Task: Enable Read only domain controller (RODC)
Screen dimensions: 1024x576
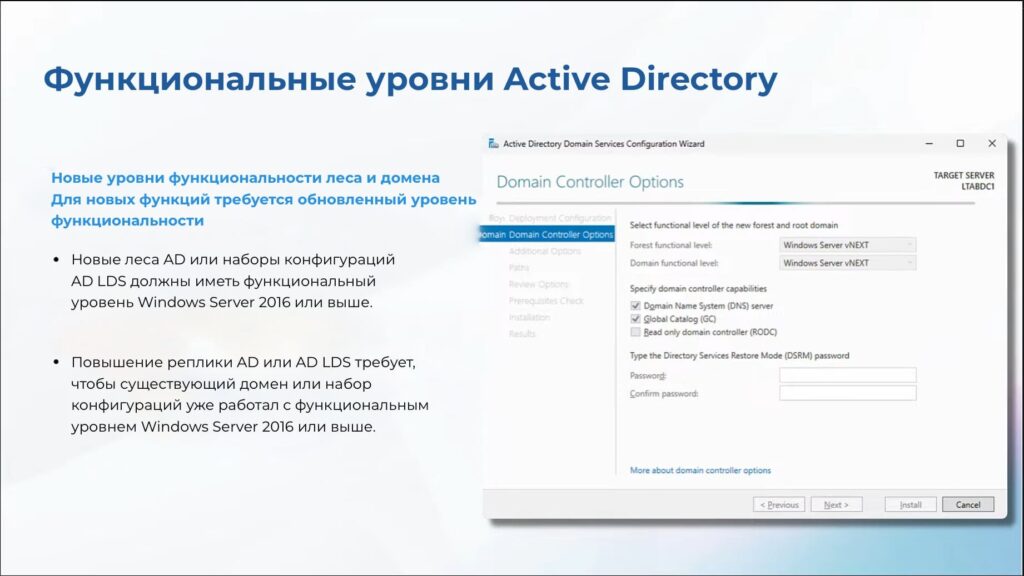Action: click(x=635, y=332)
